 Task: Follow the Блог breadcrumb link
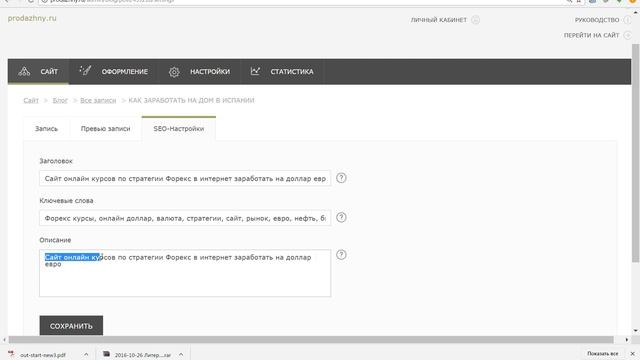60,100
